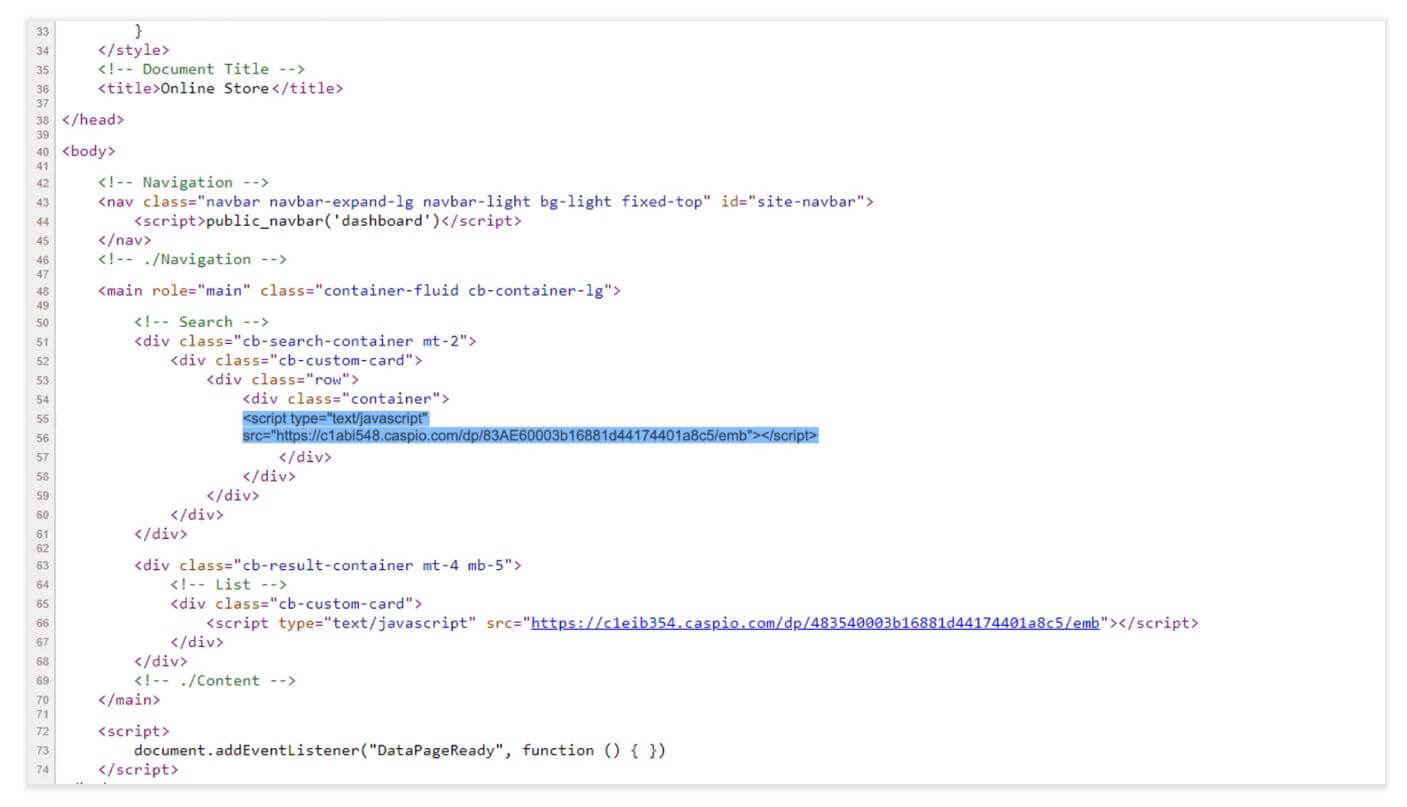The width and height of the screenshot is (1407, 807).
Task: Click the <!-- ./Content --> comment
Action: tap(215, 680)
